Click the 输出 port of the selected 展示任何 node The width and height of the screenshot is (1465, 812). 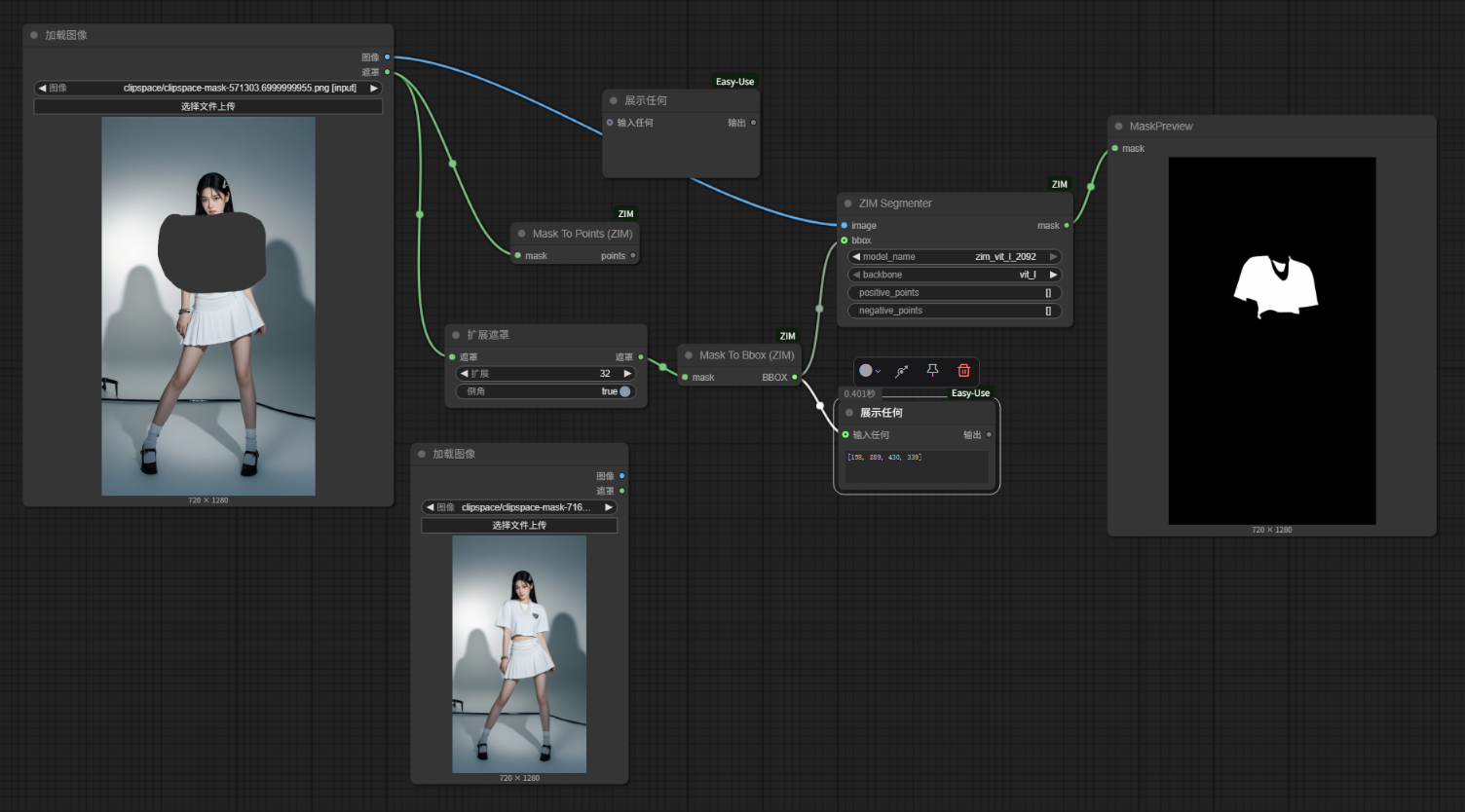coord(989,435)
